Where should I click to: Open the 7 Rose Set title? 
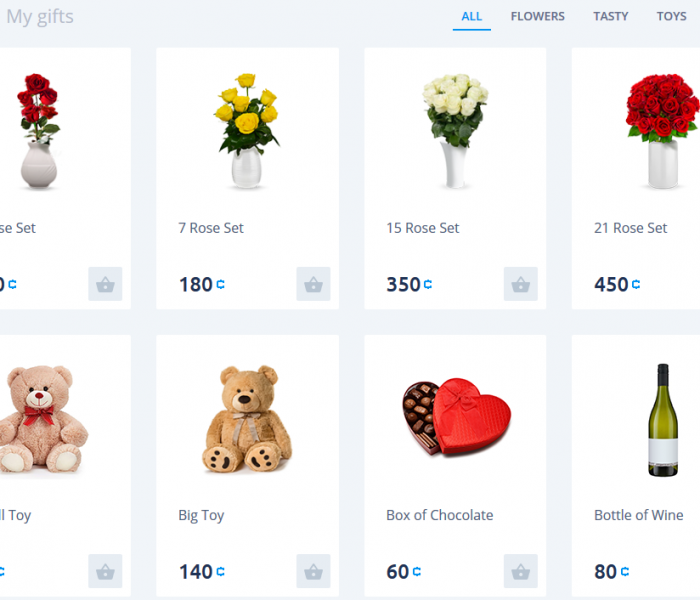coord(211,228)
